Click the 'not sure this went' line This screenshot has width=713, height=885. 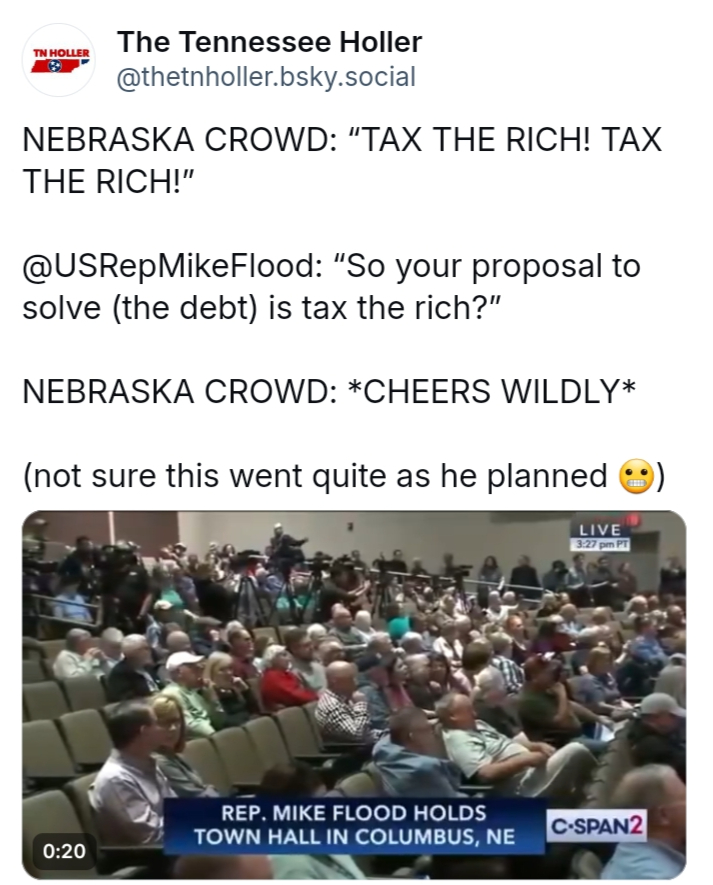point(343,476)
